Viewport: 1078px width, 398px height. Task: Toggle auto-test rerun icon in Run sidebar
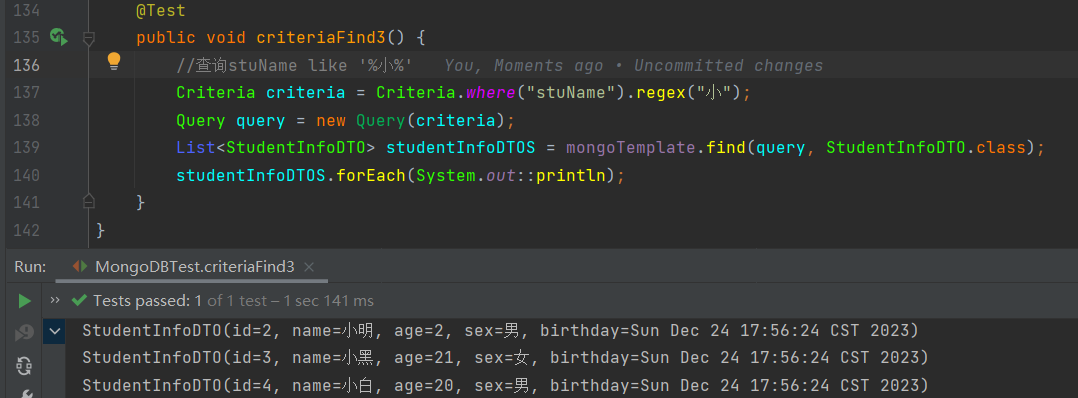[x=25, y=365]
